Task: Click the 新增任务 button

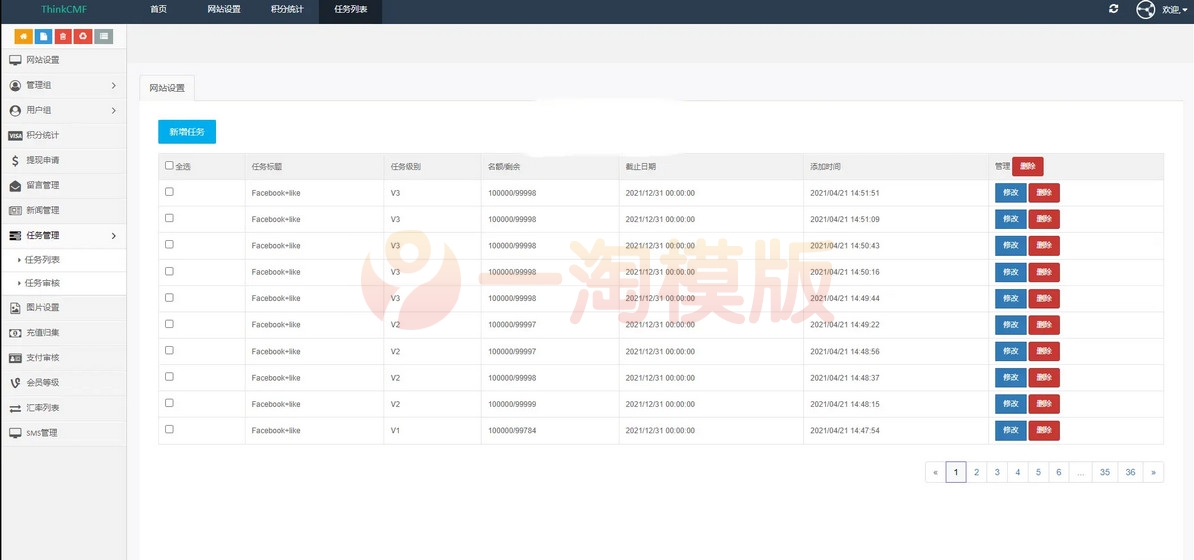Action: [x=187, y=132]
